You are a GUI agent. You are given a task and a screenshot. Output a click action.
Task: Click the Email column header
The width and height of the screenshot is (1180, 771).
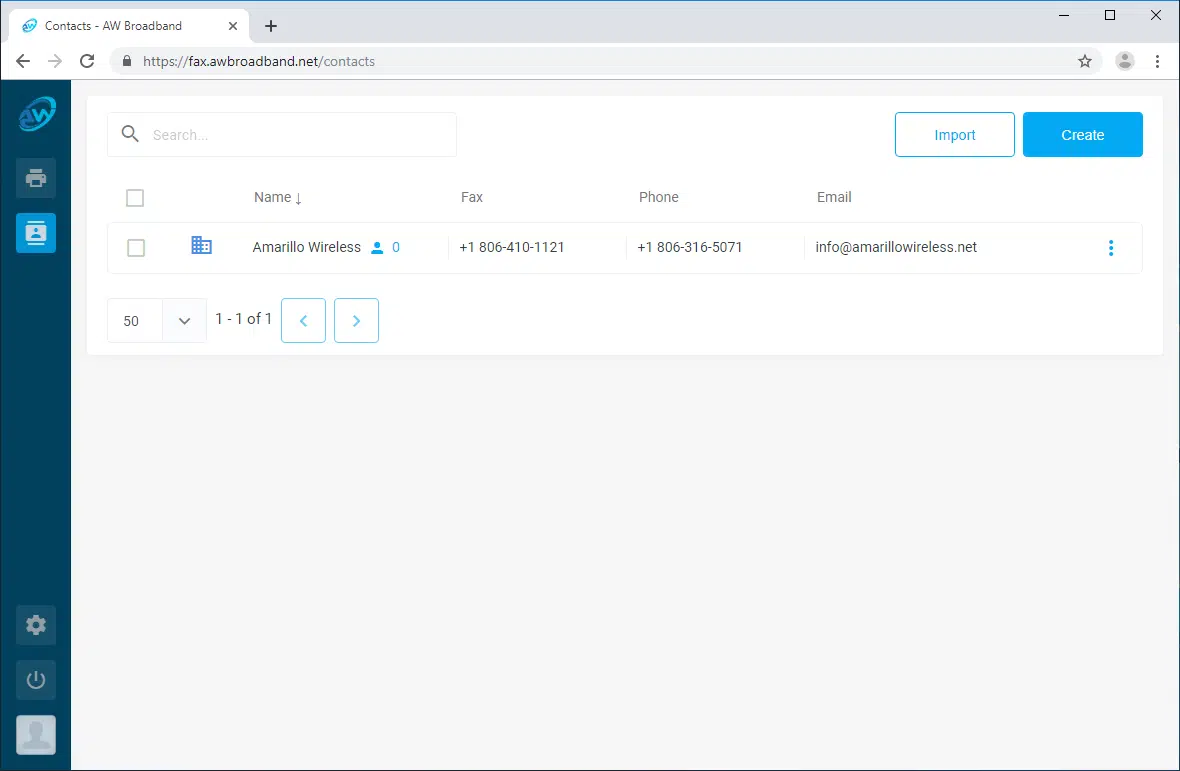click(834, 197)
